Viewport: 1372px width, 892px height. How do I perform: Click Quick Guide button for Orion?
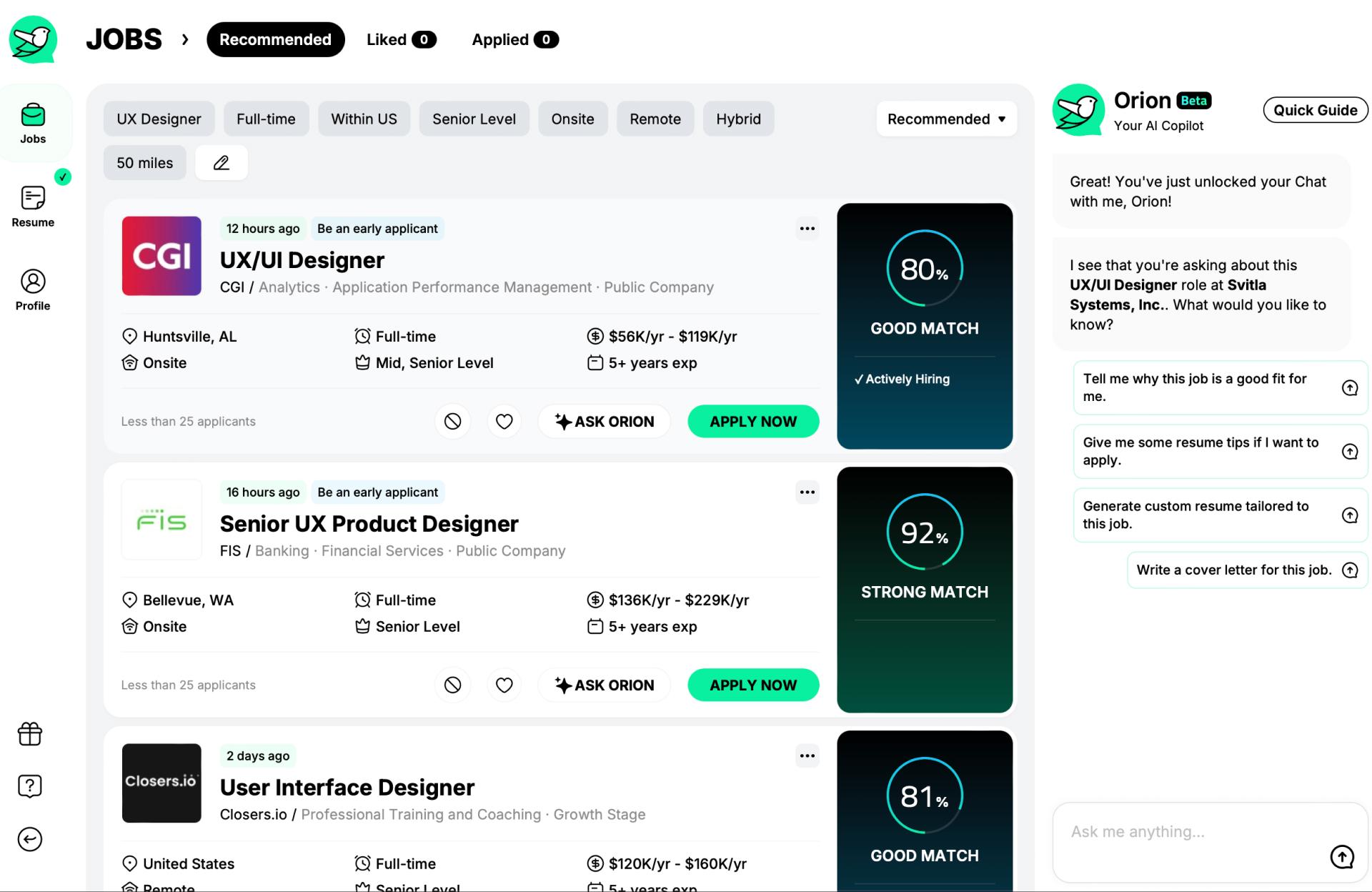pyautogui.click(x=1314, y=109)
